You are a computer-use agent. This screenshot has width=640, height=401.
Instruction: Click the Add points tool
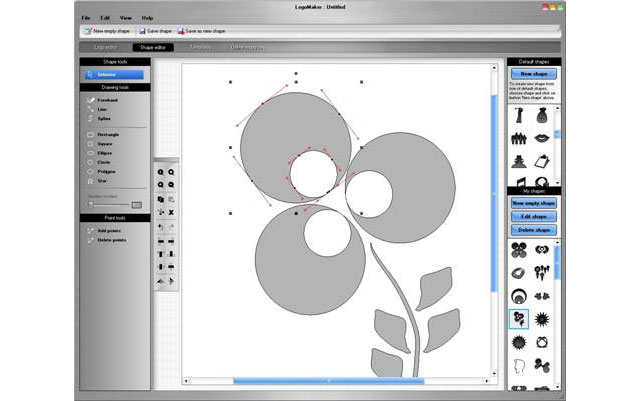point(108,231)
